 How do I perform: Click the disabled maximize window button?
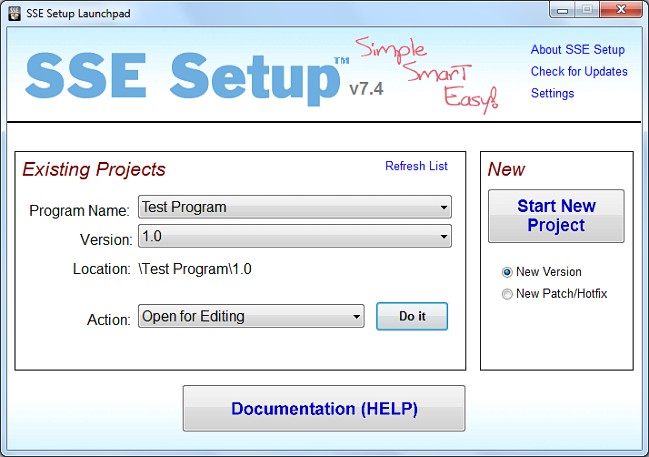coord(585,10)
